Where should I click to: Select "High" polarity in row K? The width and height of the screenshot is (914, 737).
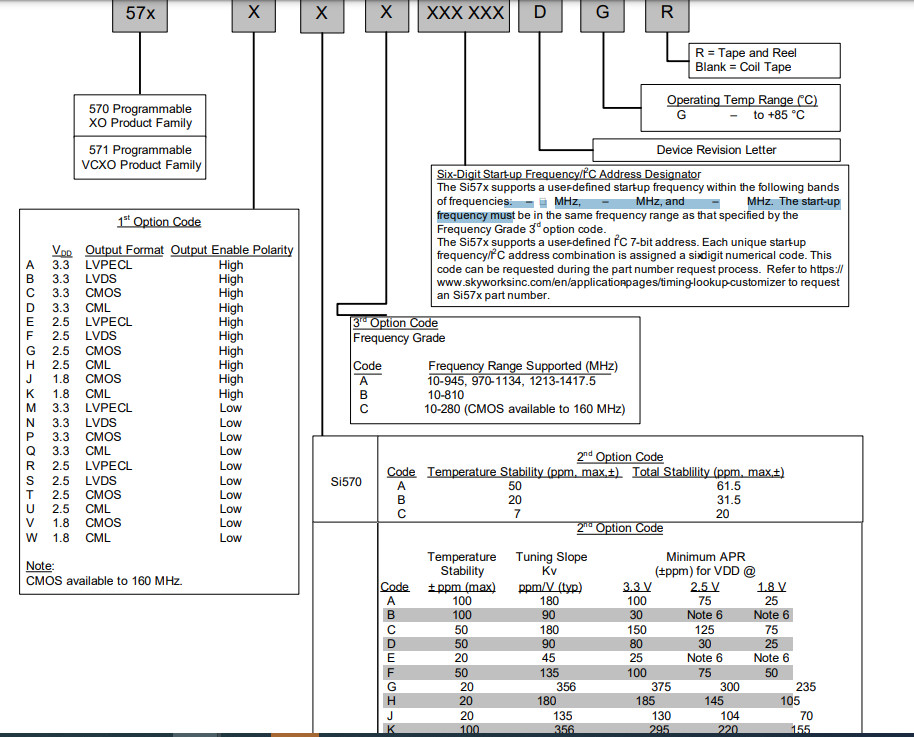coord(231,394)
